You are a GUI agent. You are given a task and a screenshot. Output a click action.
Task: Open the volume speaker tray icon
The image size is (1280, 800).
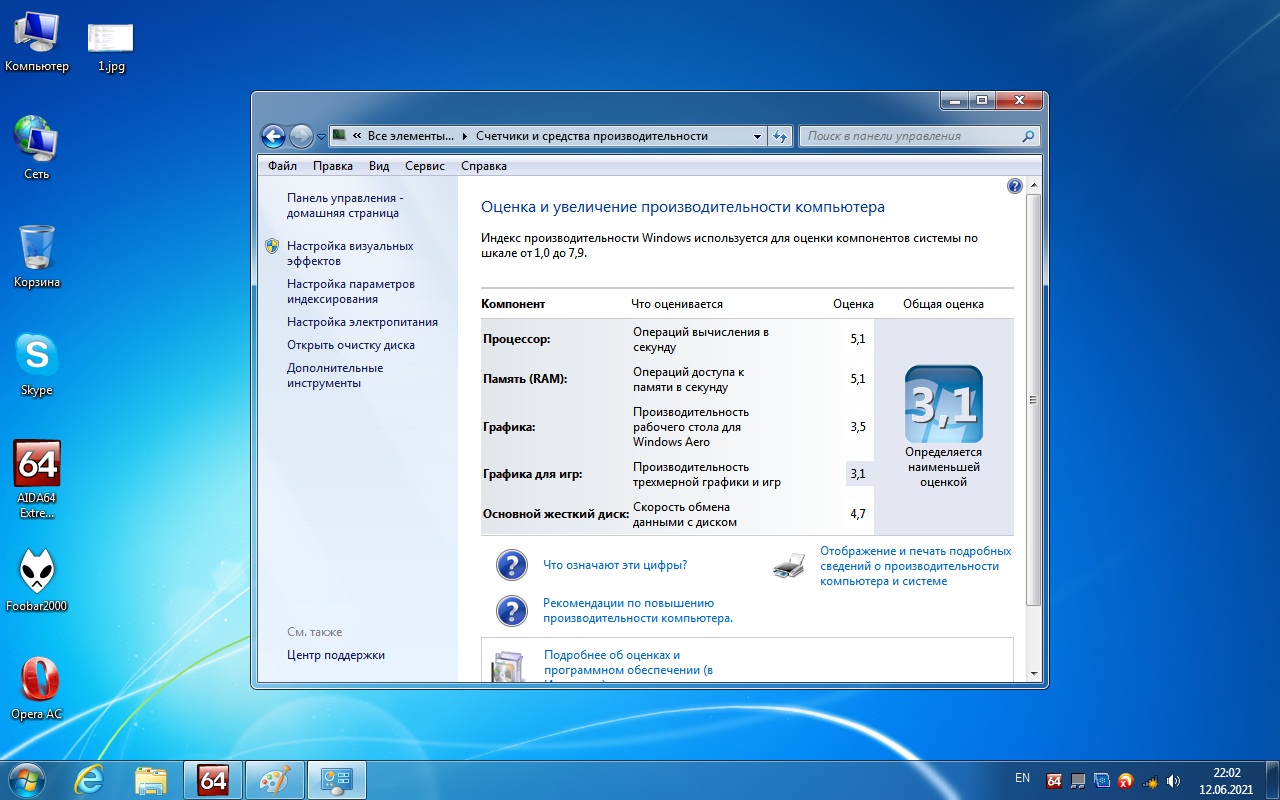(1173, 780)
